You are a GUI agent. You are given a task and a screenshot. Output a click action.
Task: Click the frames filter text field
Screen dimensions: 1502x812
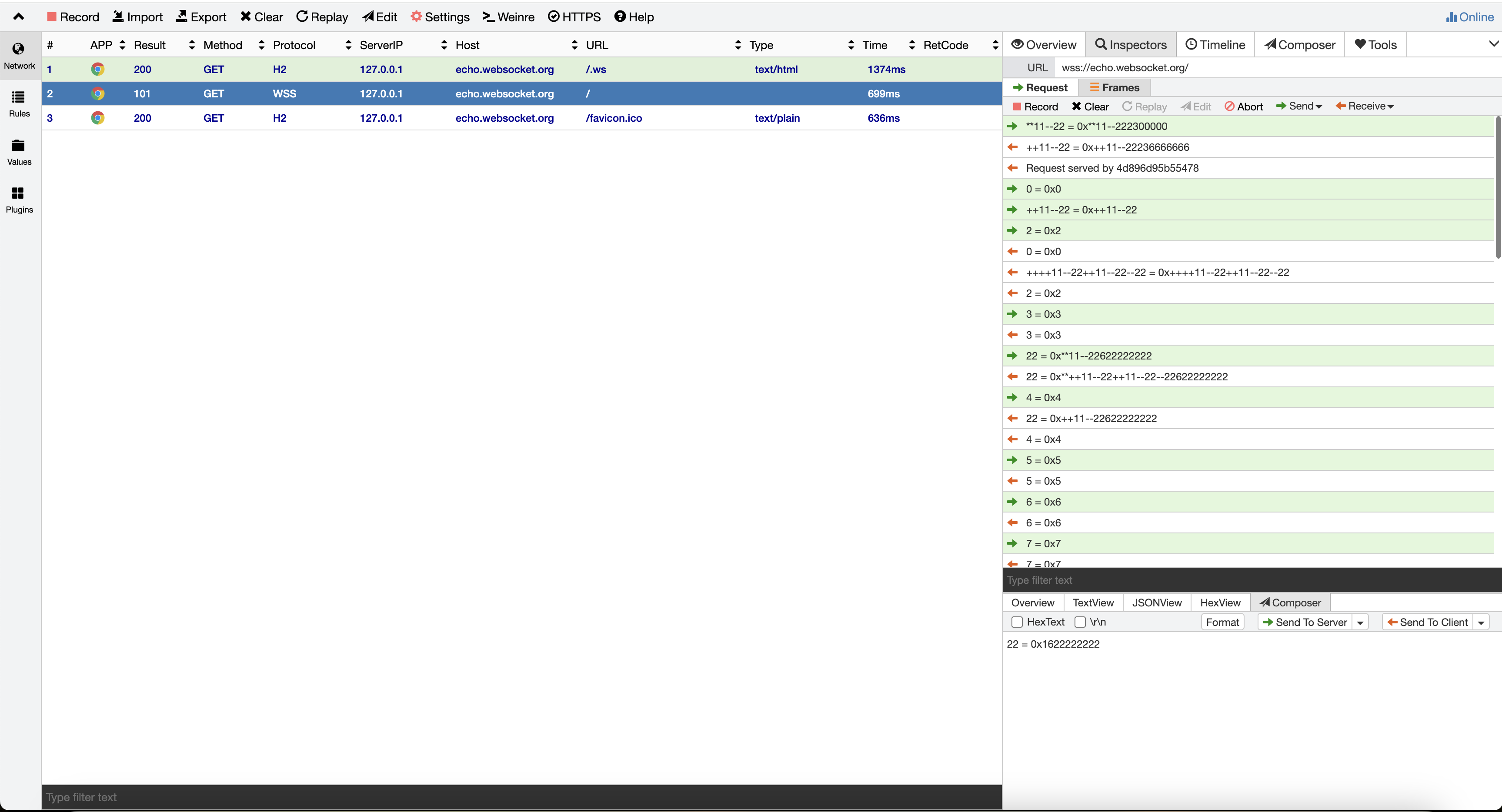coord(1248,580)
